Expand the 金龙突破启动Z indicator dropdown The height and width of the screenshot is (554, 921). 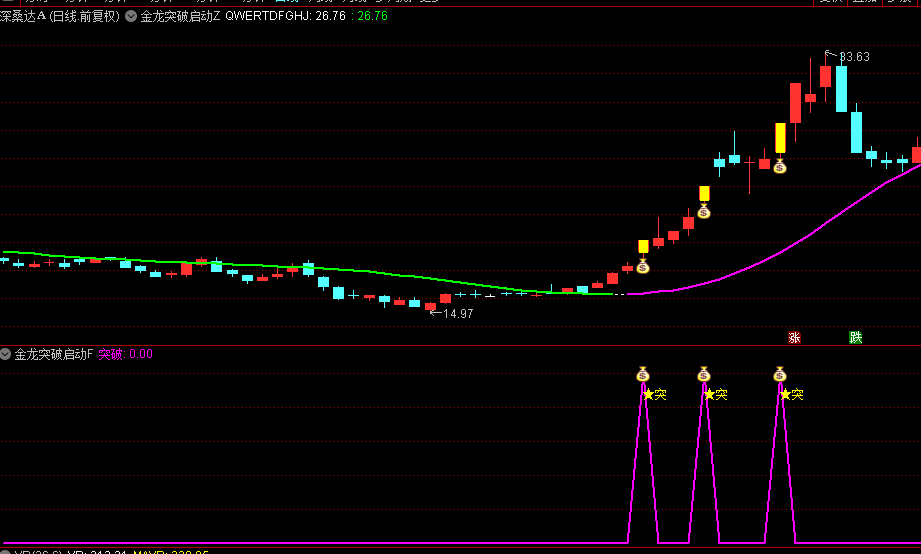pyautogui.click(x=131, y=16)
